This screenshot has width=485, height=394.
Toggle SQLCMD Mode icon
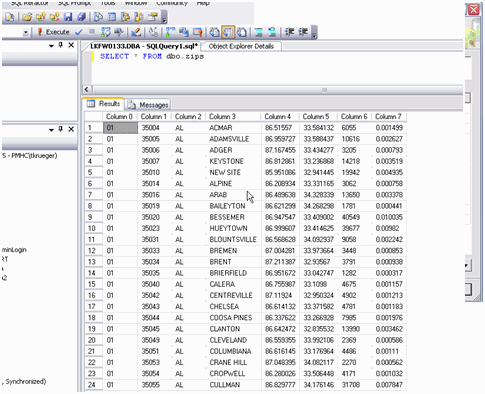[x=198, y=32]
